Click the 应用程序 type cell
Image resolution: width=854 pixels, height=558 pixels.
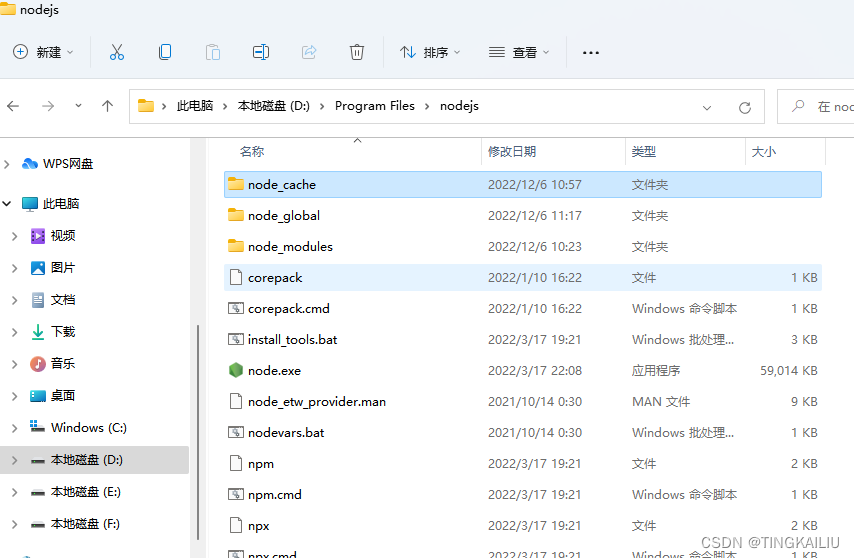coord(656,371)
